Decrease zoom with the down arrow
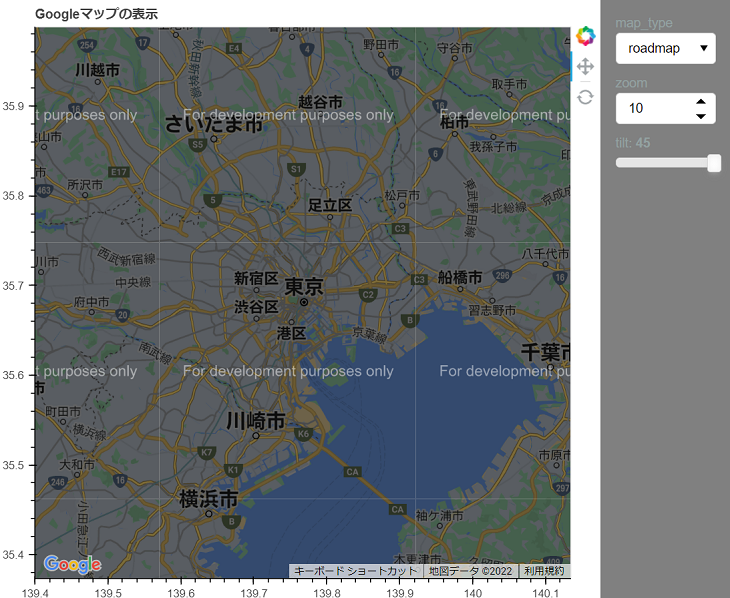 tap(701, 116)
